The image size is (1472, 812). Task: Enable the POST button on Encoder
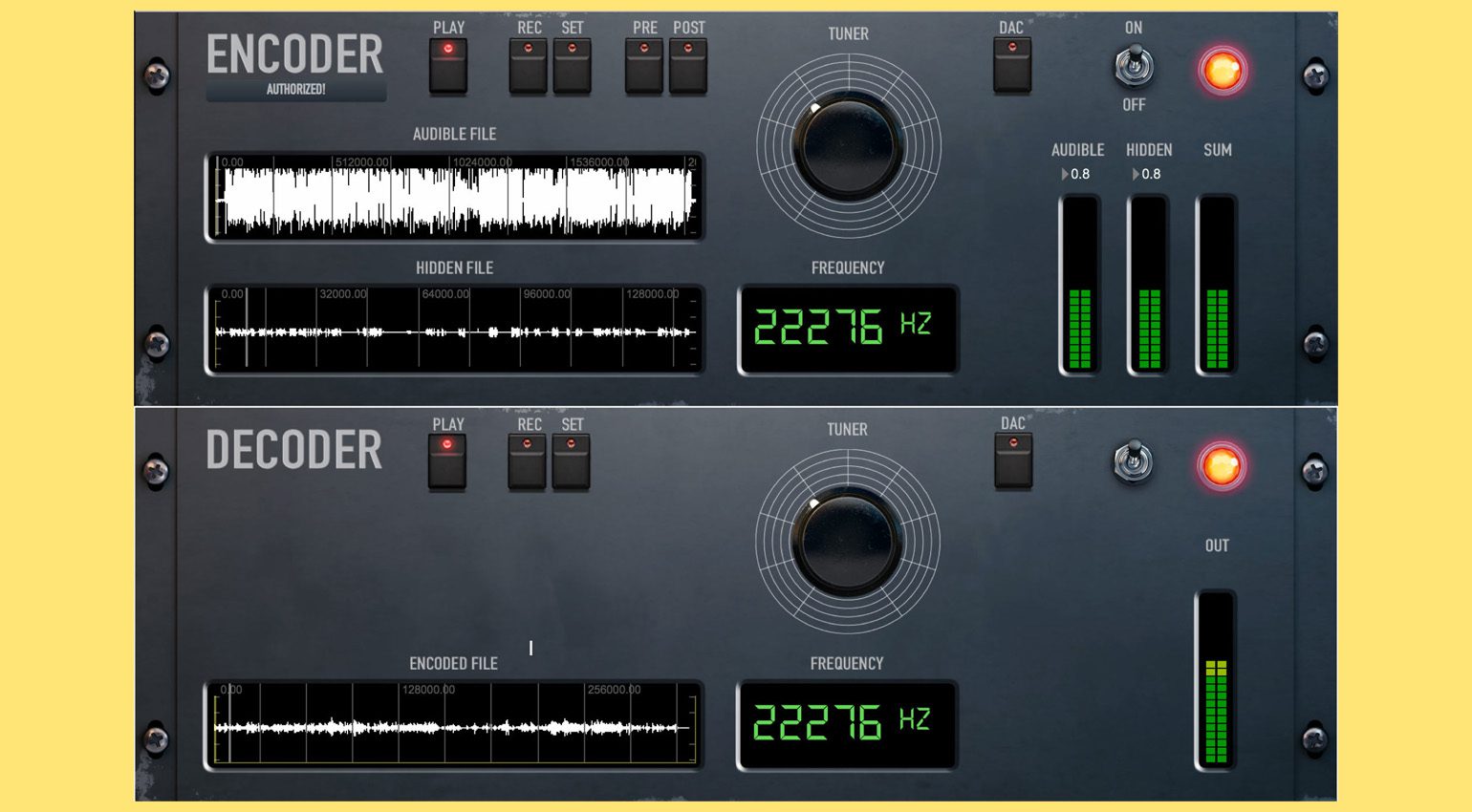pos(688,66)
